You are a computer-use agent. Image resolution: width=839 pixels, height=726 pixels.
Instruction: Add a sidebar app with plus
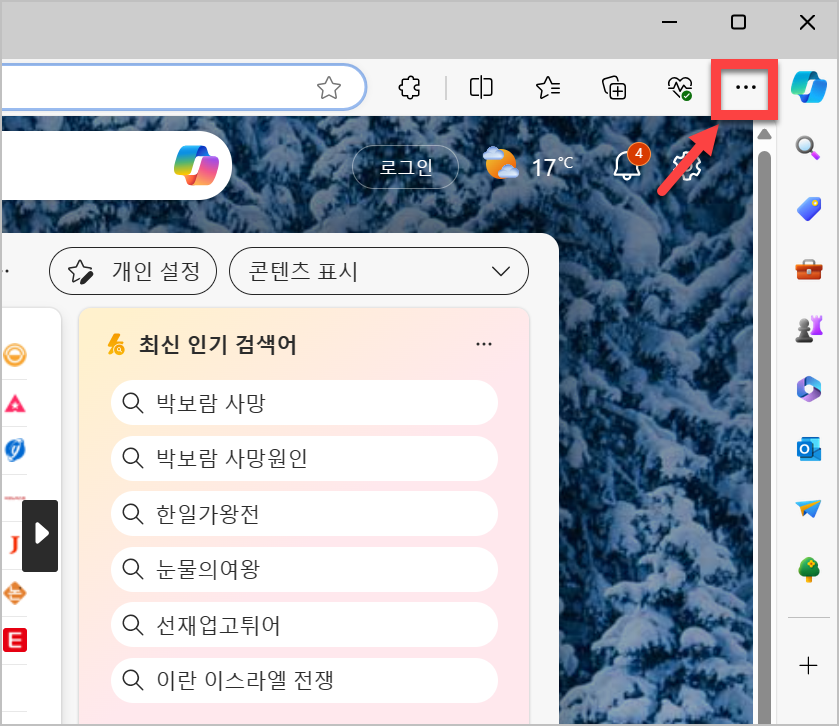[808, 666]
